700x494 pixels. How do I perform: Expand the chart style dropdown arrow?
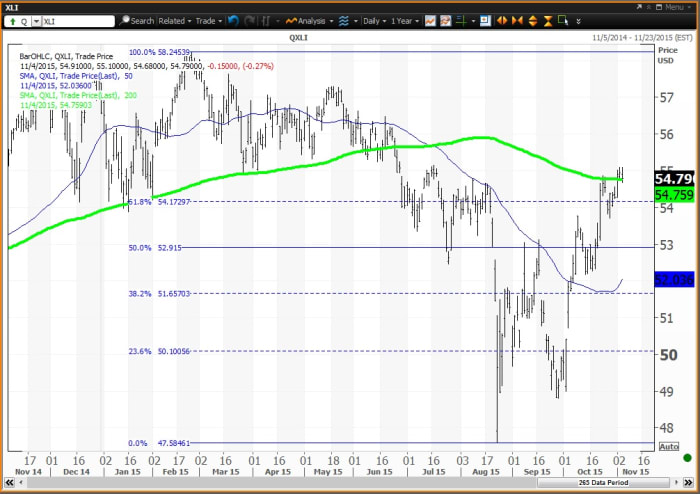click(x=278, y=21)
